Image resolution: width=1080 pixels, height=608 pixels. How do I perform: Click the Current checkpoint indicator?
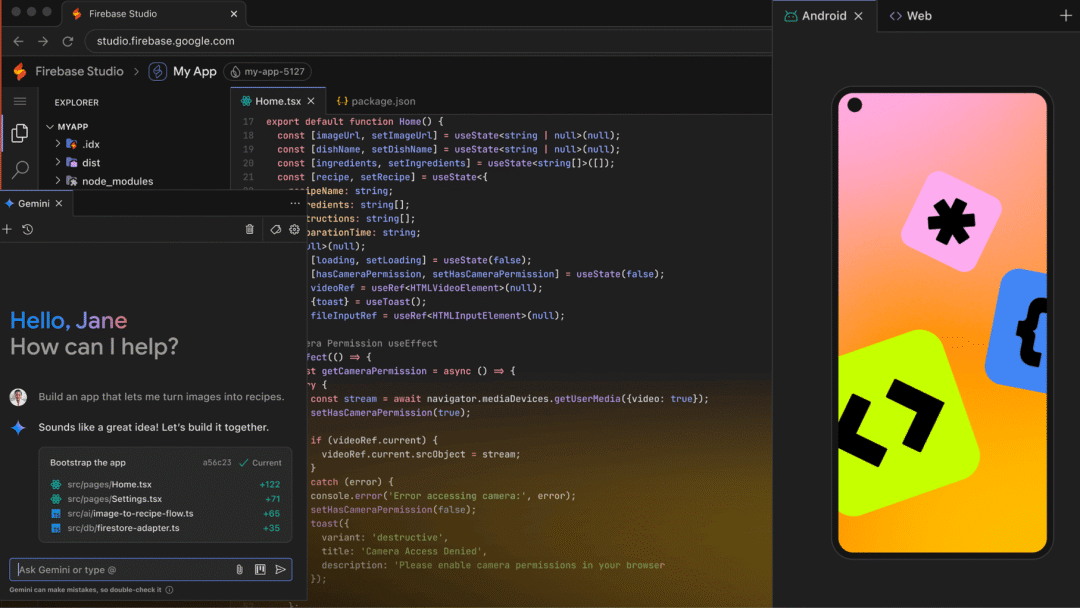[260, 463]
